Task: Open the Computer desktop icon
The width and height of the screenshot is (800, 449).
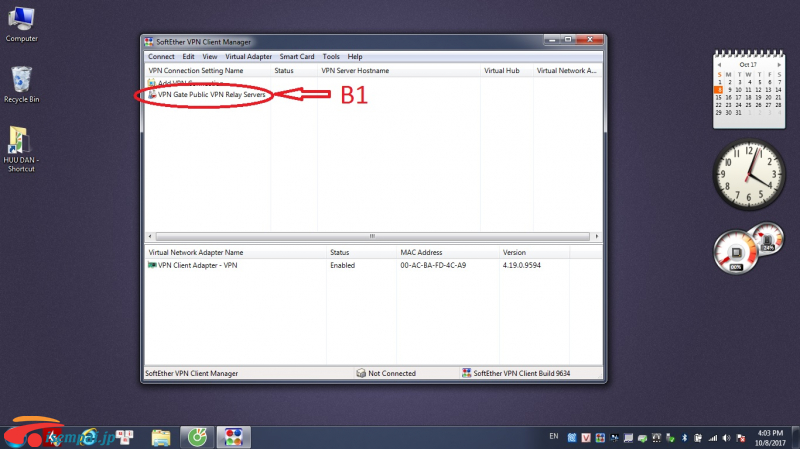Action: point(21,24)
